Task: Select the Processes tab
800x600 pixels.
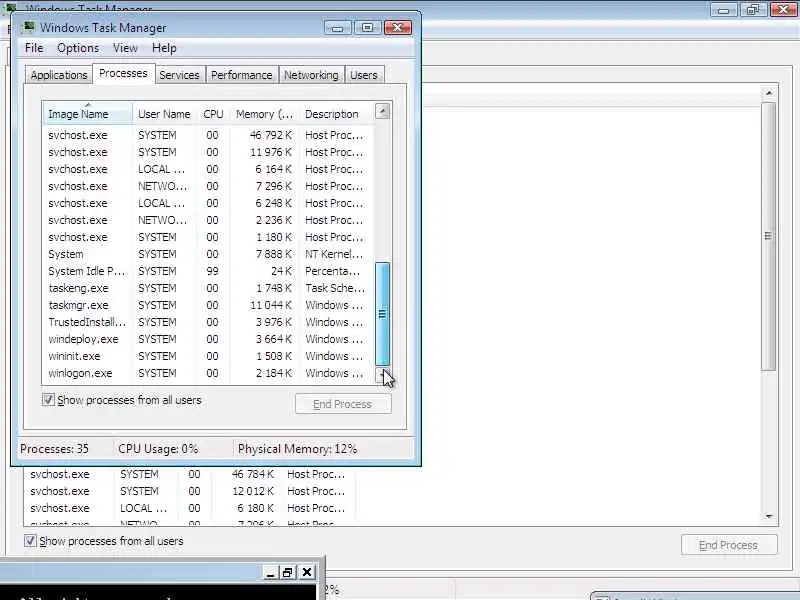Action: pos(123,73)
